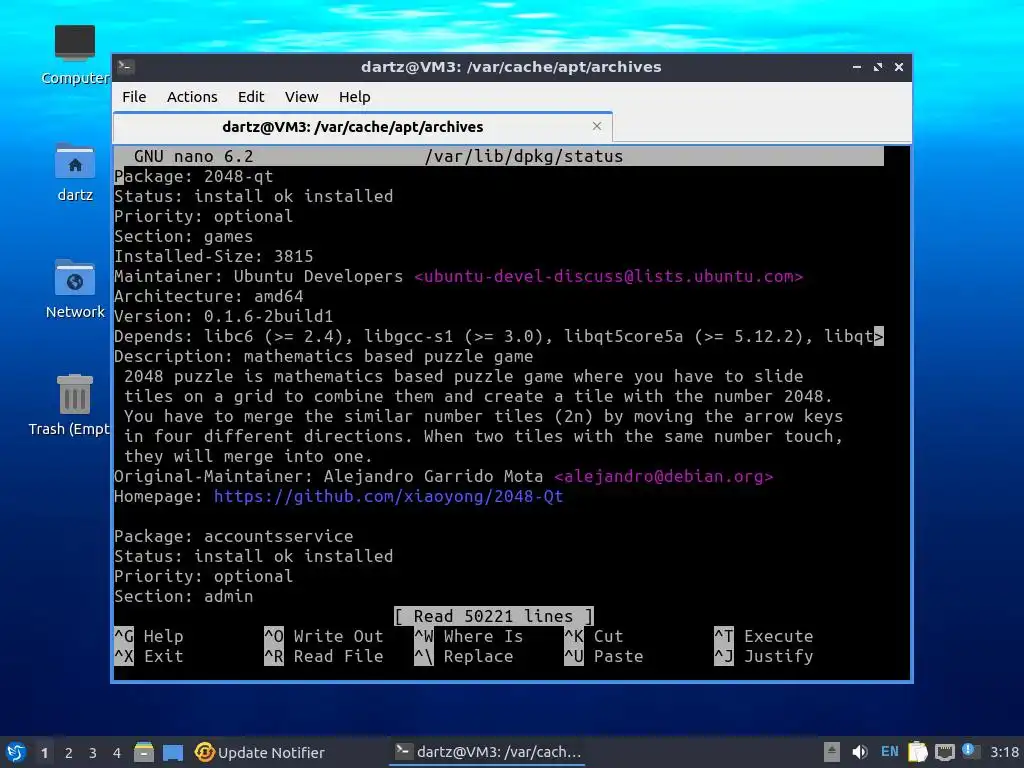Screen dimensions: 1024x768
Task: Switch to virtual desktop 3
Action: coord(93,753)
